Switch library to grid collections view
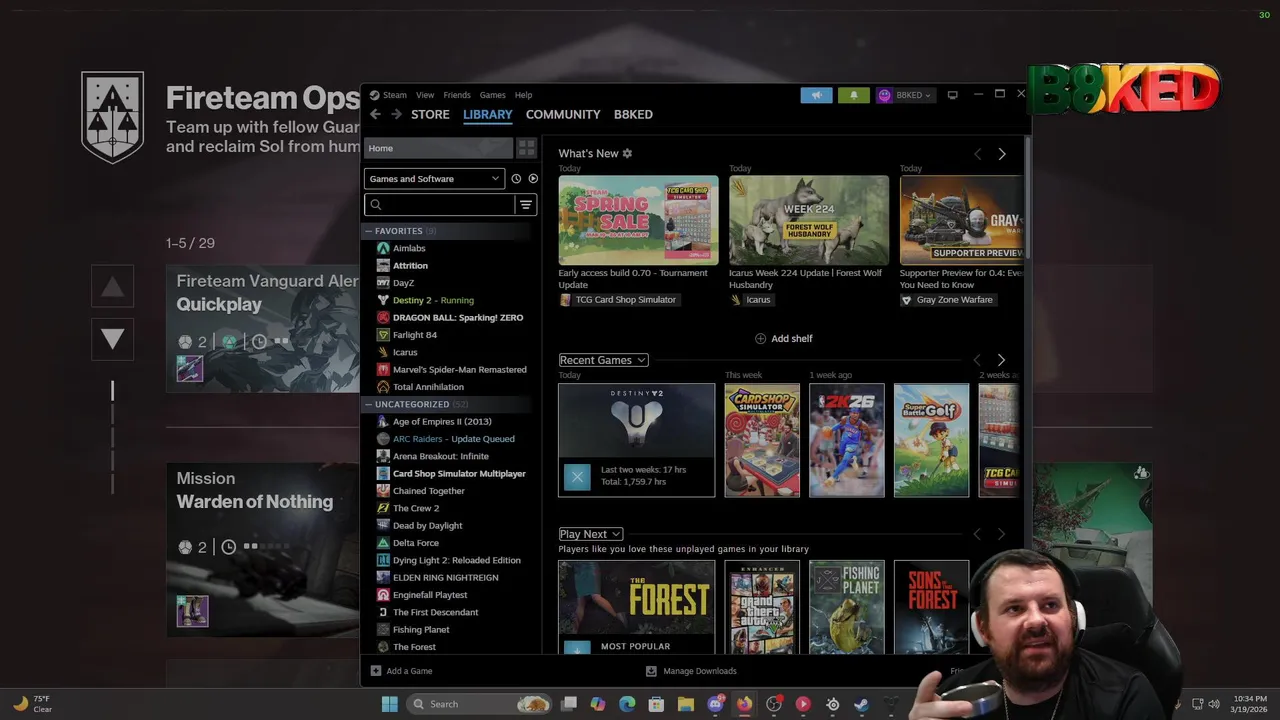 pyautogui.click(x=526, y=148)
